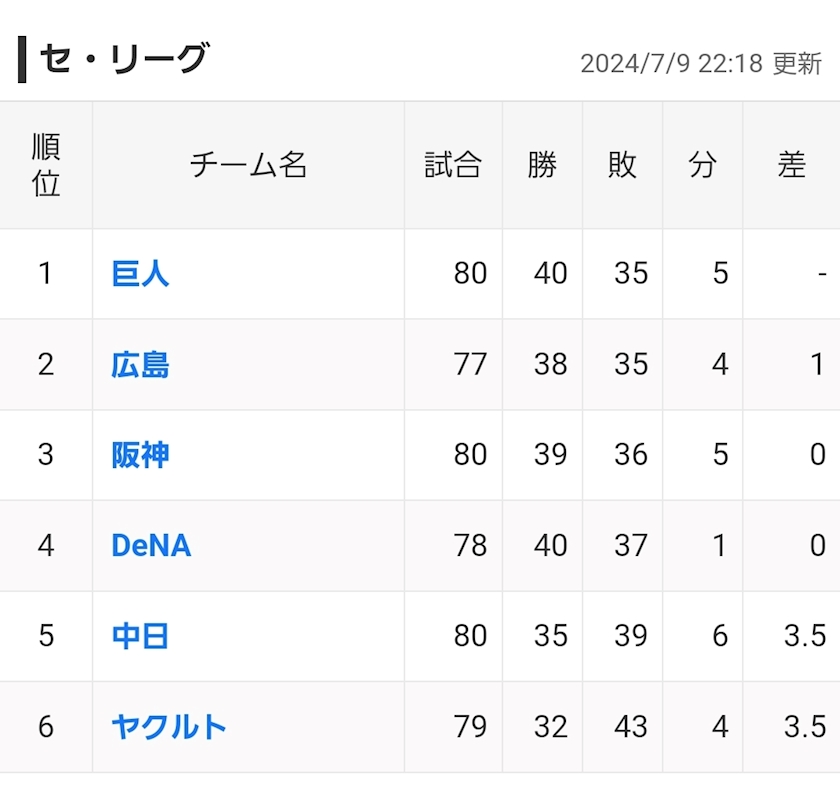Select the 勝 column header
This screenshot has height=788, width=840.
(542, 165)
